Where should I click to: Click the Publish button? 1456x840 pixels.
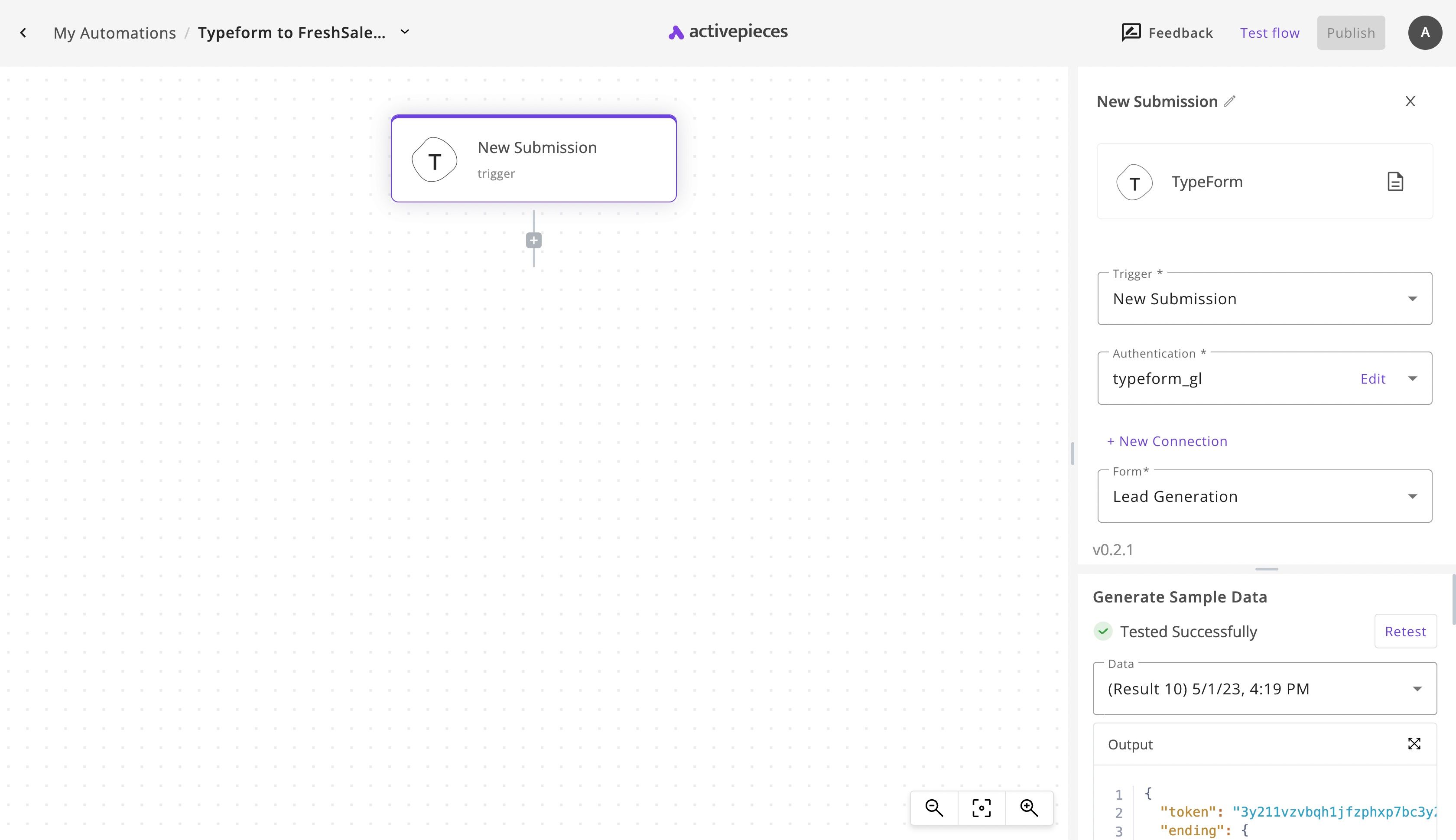(1350, 33)
